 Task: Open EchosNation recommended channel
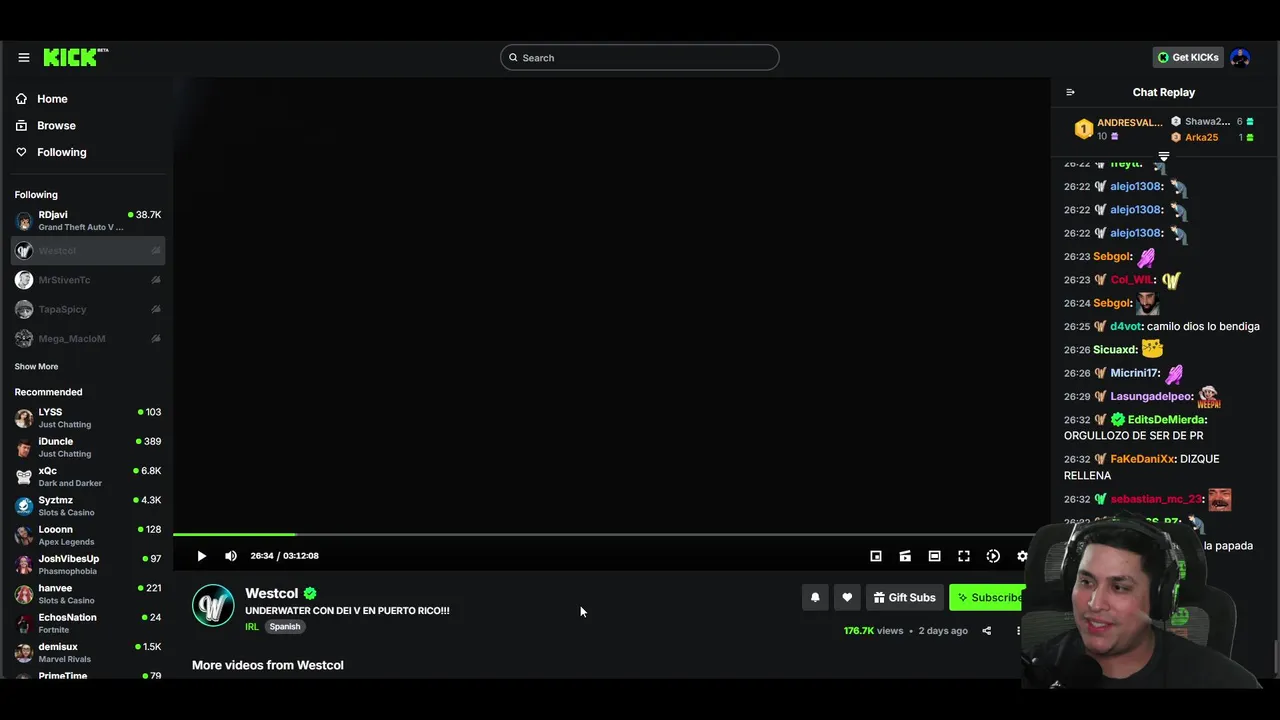click(x=88, y=623)
